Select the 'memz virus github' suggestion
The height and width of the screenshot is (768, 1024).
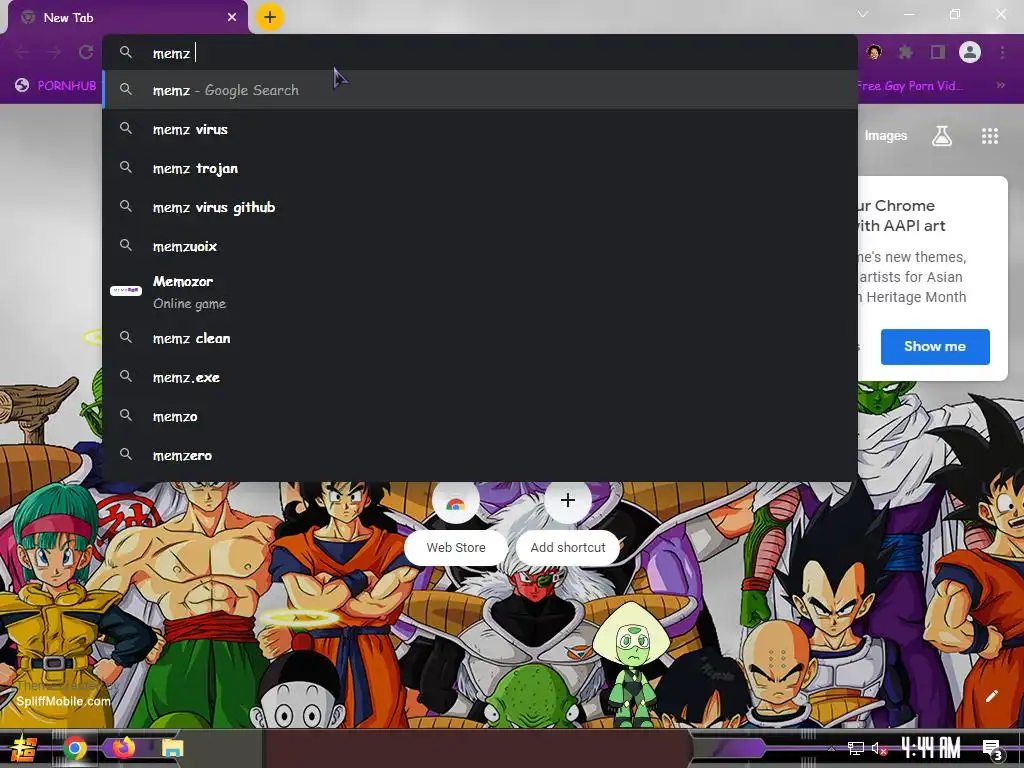click(x=480, y=208)
